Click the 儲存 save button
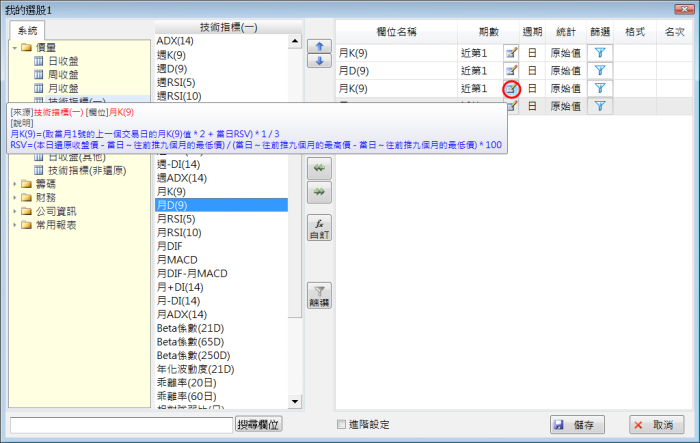The height and width of the screenshot is (443, 700). point(577,425)
